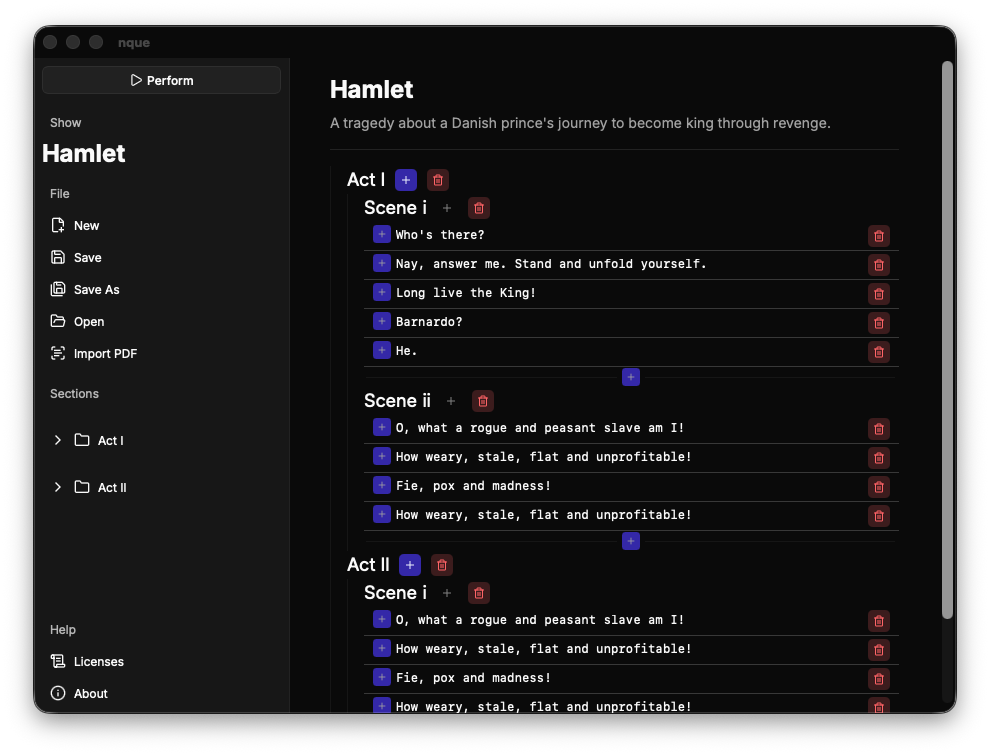
Task: Click the "He." line text
Action: point(406,351)
